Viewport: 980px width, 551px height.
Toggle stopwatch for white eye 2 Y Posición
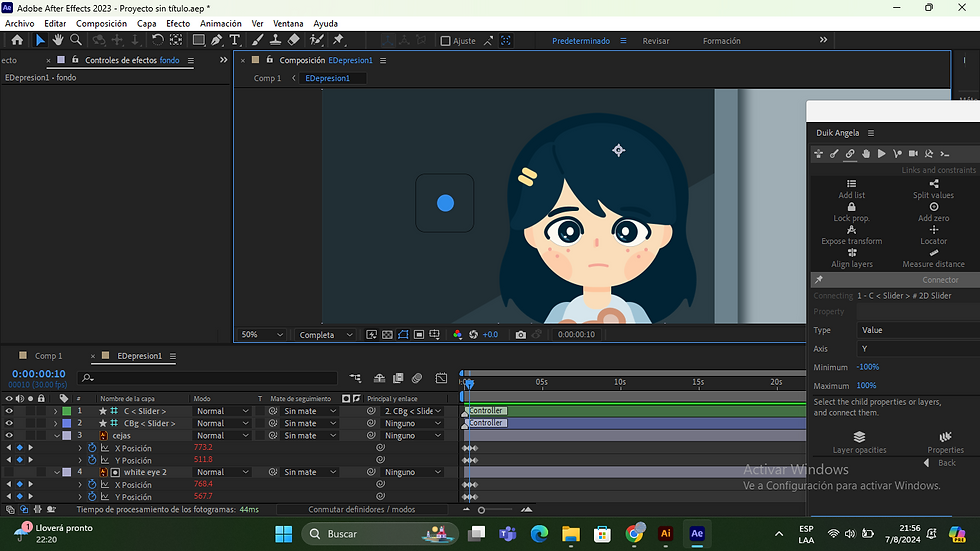(x=92, y=497)
